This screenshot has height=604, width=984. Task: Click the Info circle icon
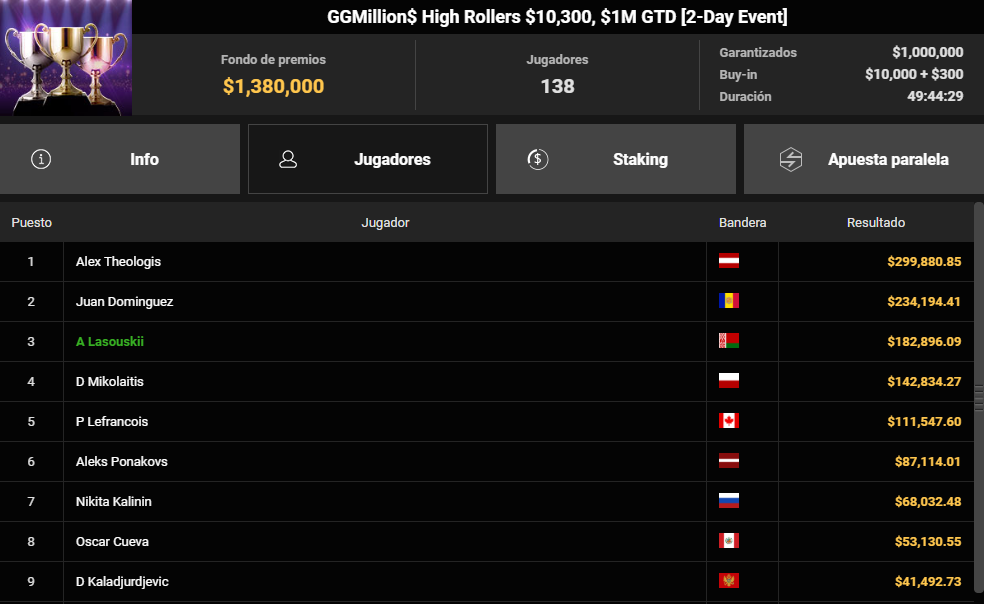tap(41, 159)
